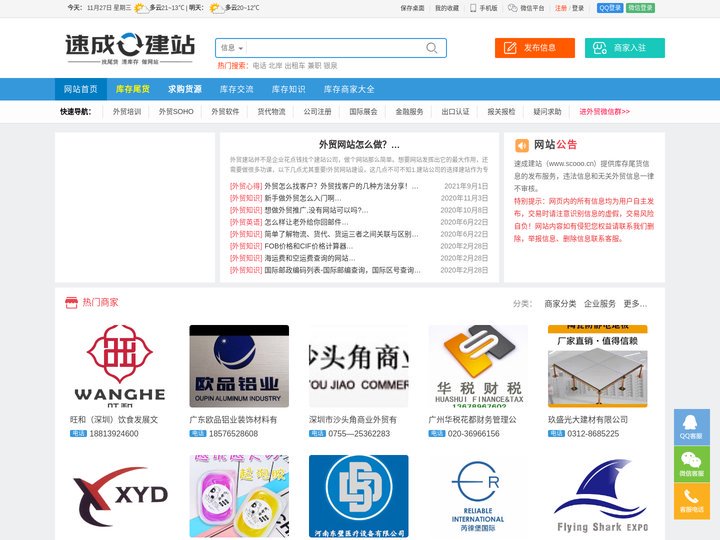Open the Reliable International logo
720x540 pixels.
(x=478, y=496)
